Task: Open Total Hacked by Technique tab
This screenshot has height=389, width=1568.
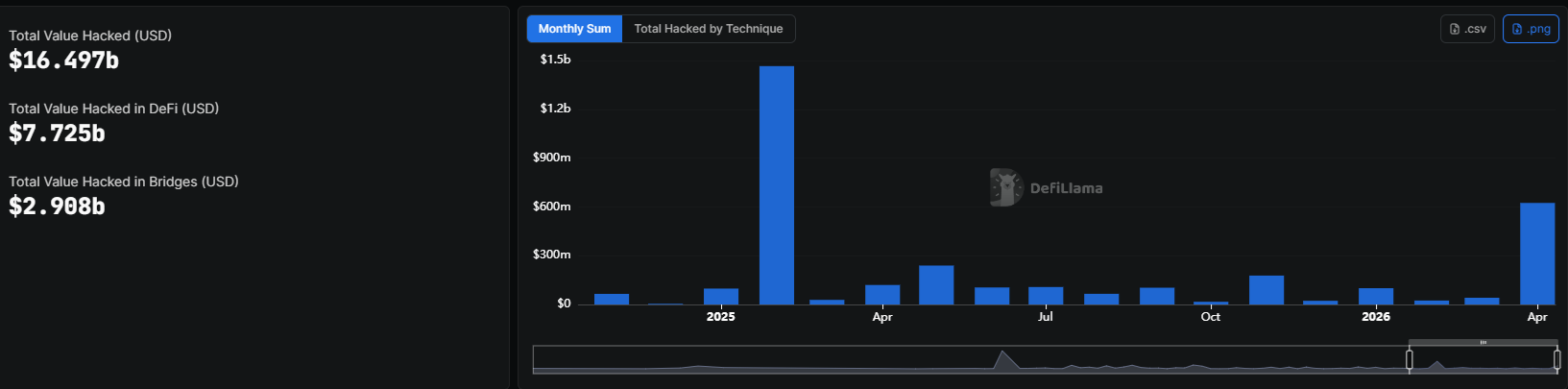Action: click(x=709, y=29)
